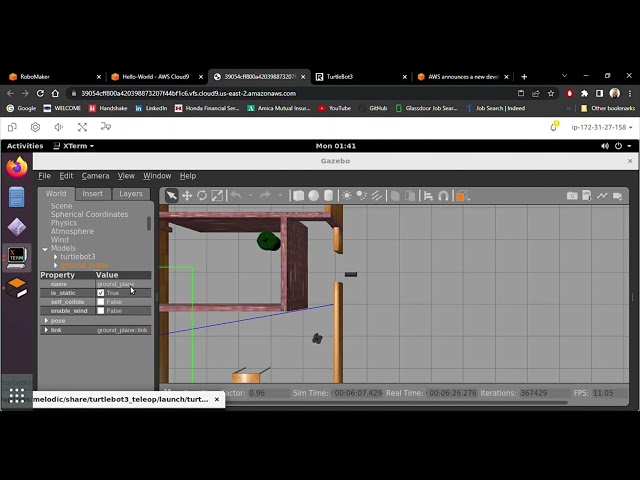Switch to the TurtleBot3 browser tab
Screen dimensions: 640x480
362,77
